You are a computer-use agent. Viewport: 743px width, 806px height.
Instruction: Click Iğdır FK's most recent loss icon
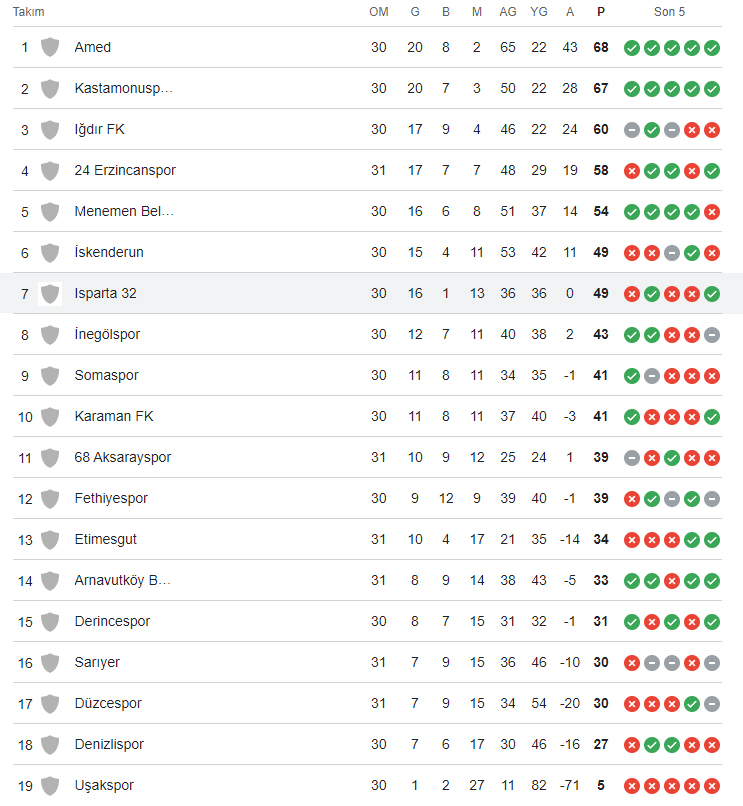coord(712,130)
